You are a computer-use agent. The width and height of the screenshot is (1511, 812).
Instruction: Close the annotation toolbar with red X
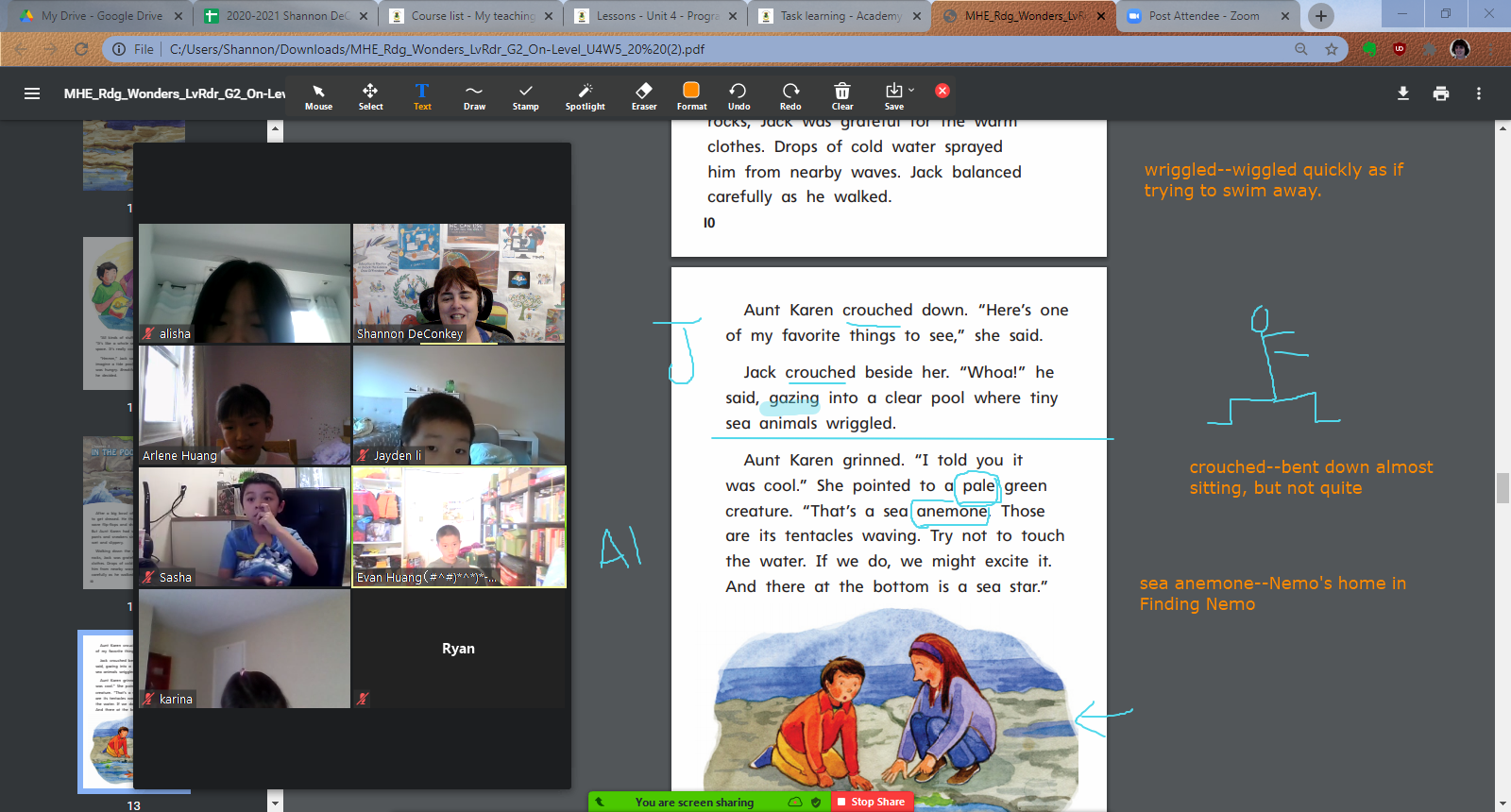(942, 91)
